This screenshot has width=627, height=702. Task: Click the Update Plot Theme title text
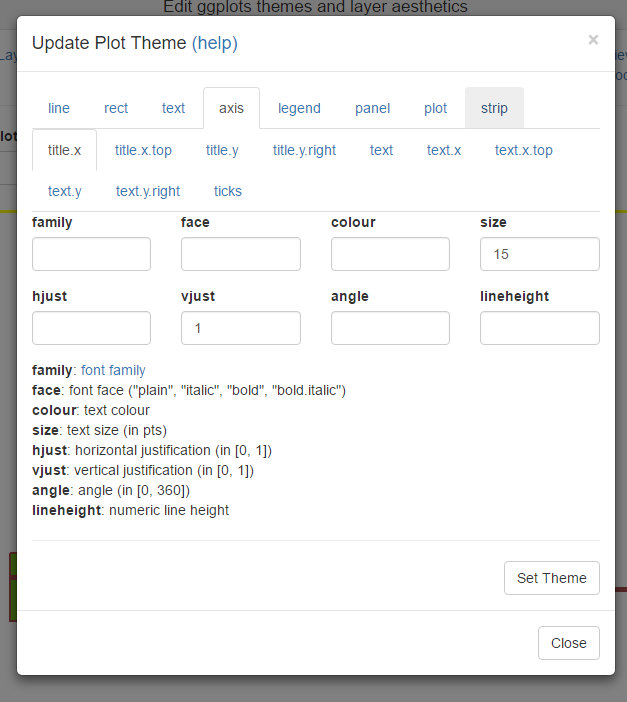[x=109, y=43]
